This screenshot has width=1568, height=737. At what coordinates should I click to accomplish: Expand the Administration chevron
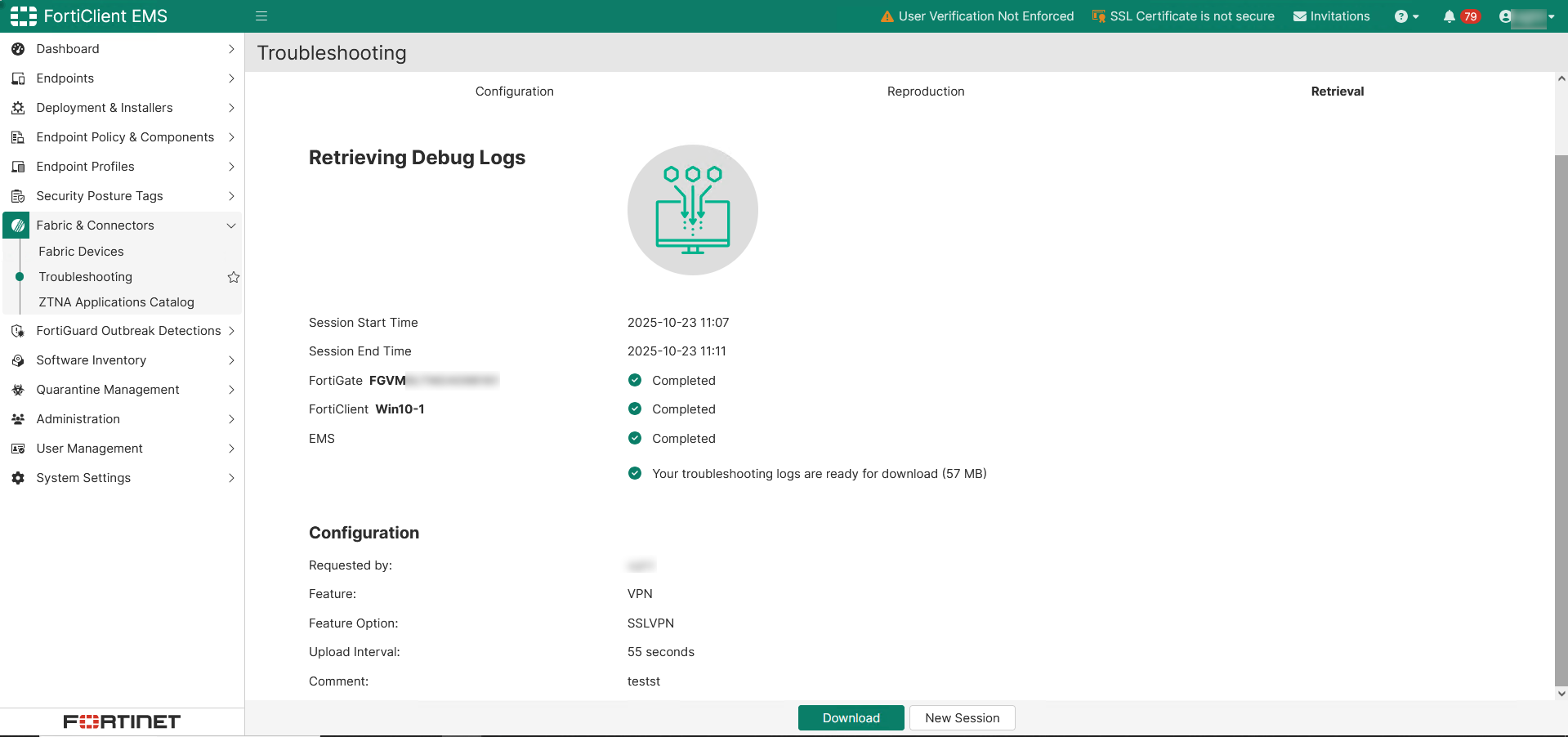coord(231,419)
